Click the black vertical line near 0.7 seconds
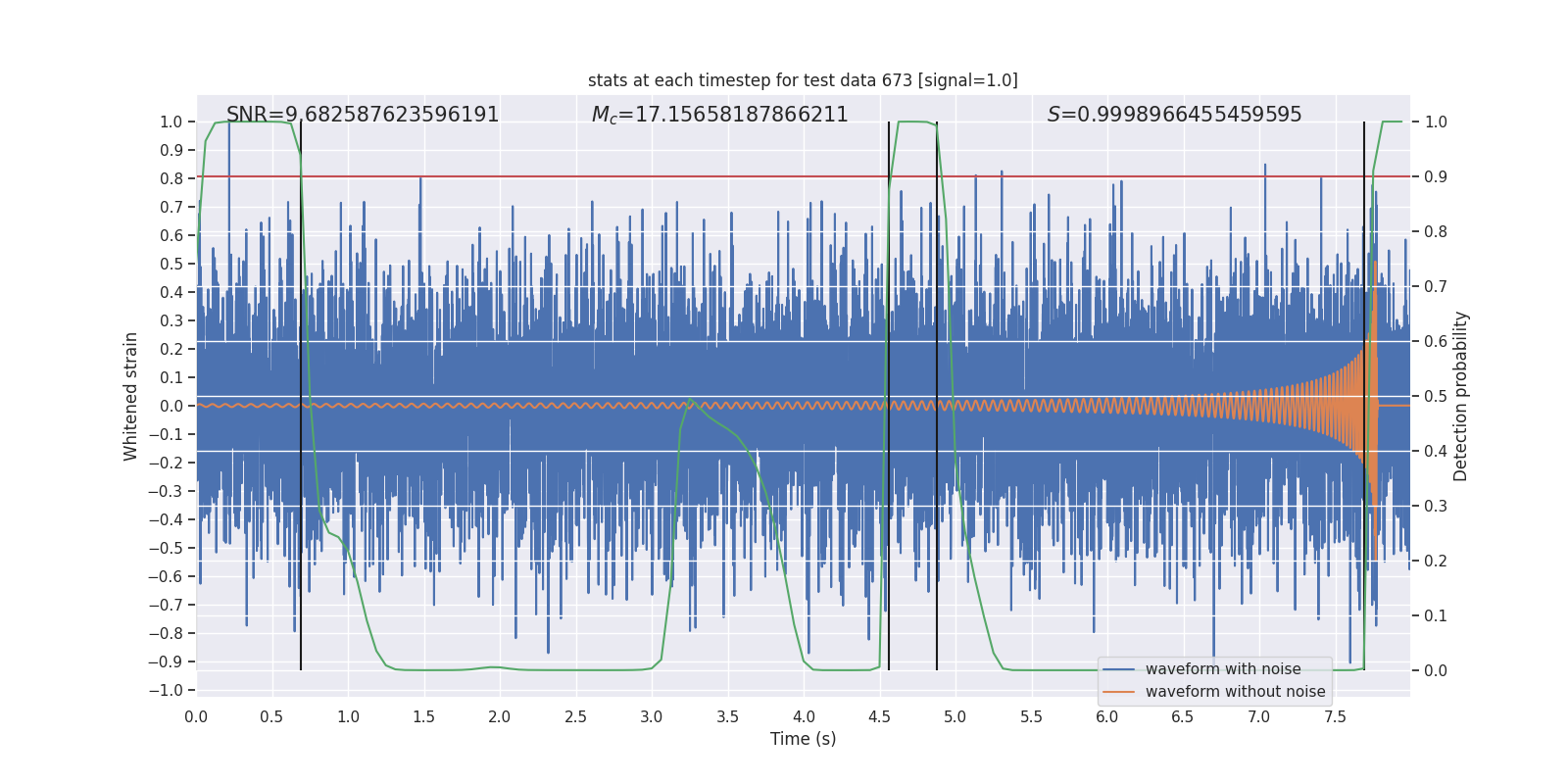The height and width of the screenshot is (784, 1568). point(301,396)
